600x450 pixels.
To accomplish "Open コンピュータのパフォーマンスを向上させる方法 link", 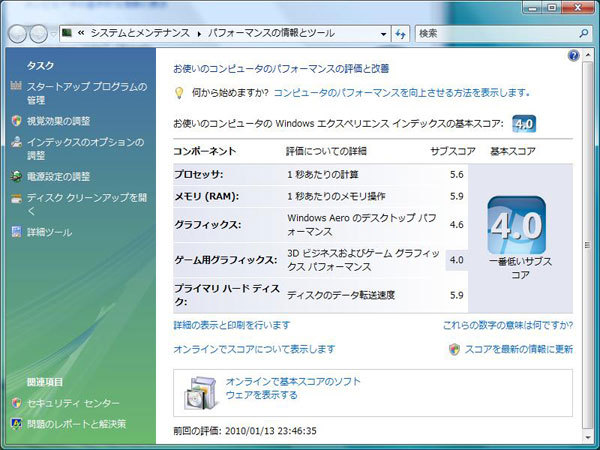I will pyautogui.click(x=402, y=93).
